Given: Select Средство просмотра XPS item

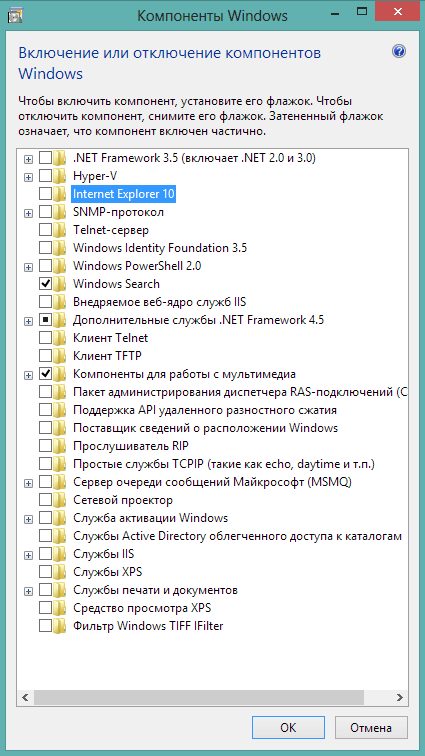Looking at the screenshot, I should (x=142, y=608).
